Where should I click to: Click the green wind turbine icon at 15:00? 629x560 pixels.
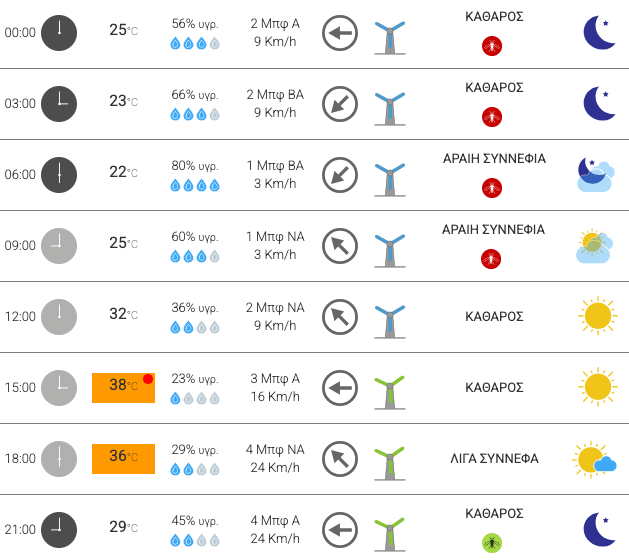click(390, 393)
